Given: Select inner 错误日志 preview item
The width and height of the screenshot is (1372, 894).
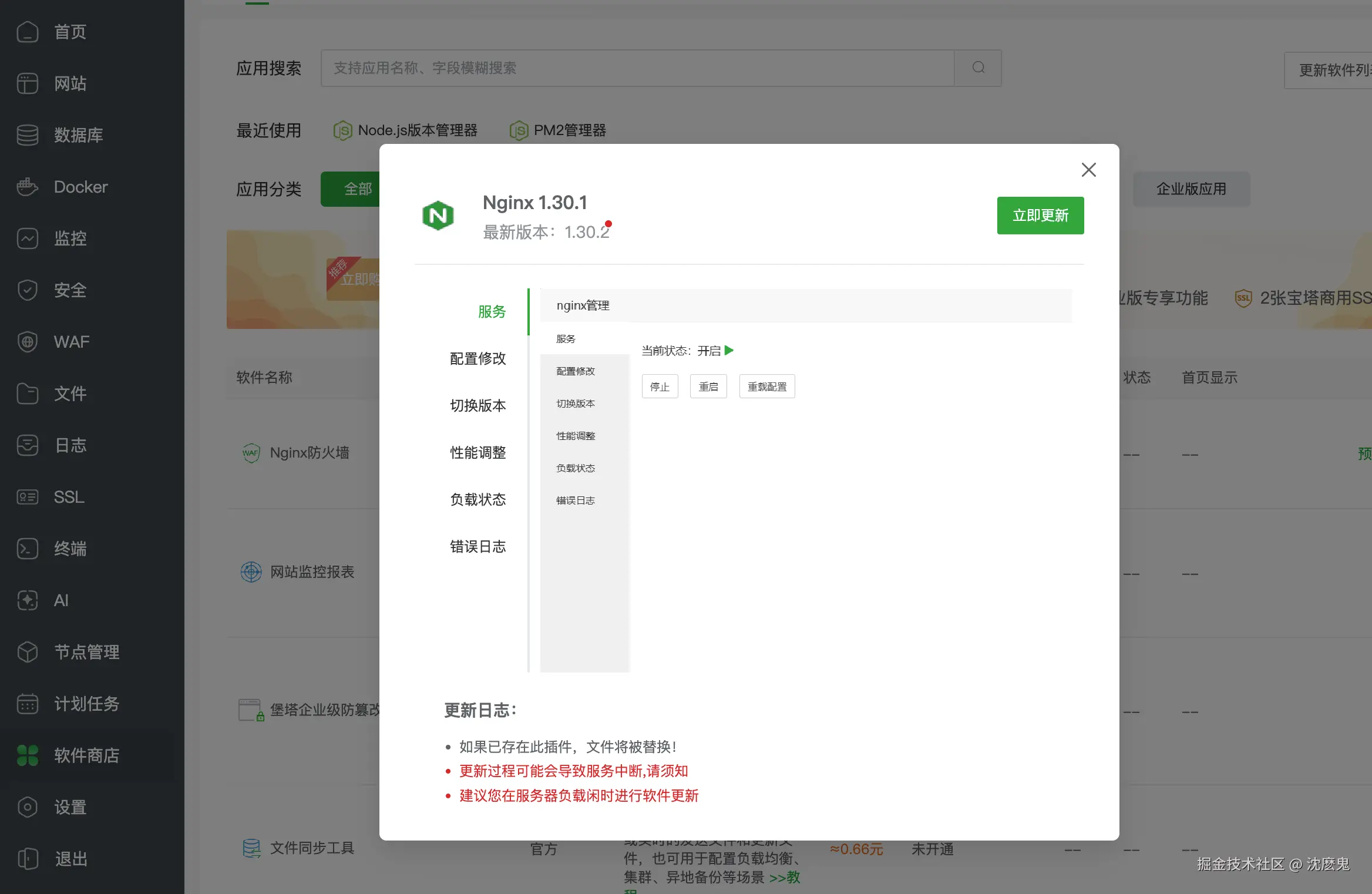Looking at the screenshot, I should pyautogui.click(x=576, y=500).
